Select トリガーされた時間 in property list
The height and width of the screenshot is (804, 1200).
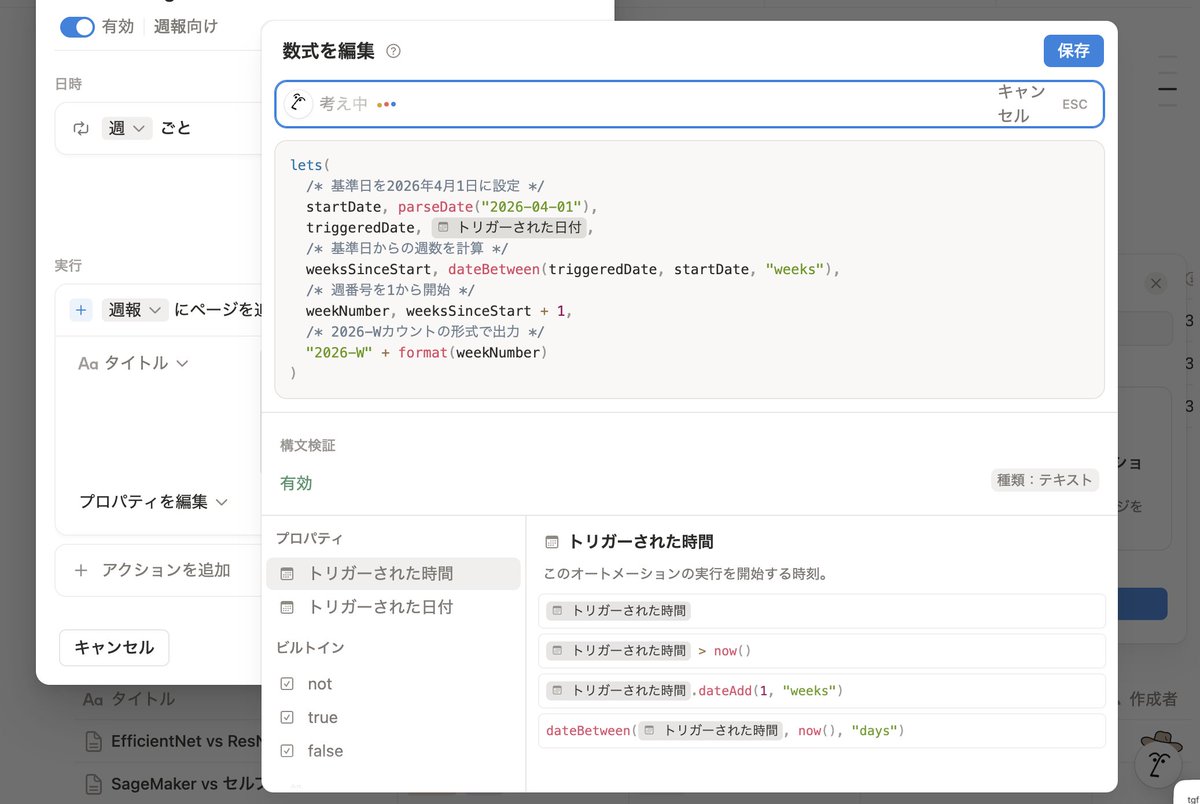(393, 574)
